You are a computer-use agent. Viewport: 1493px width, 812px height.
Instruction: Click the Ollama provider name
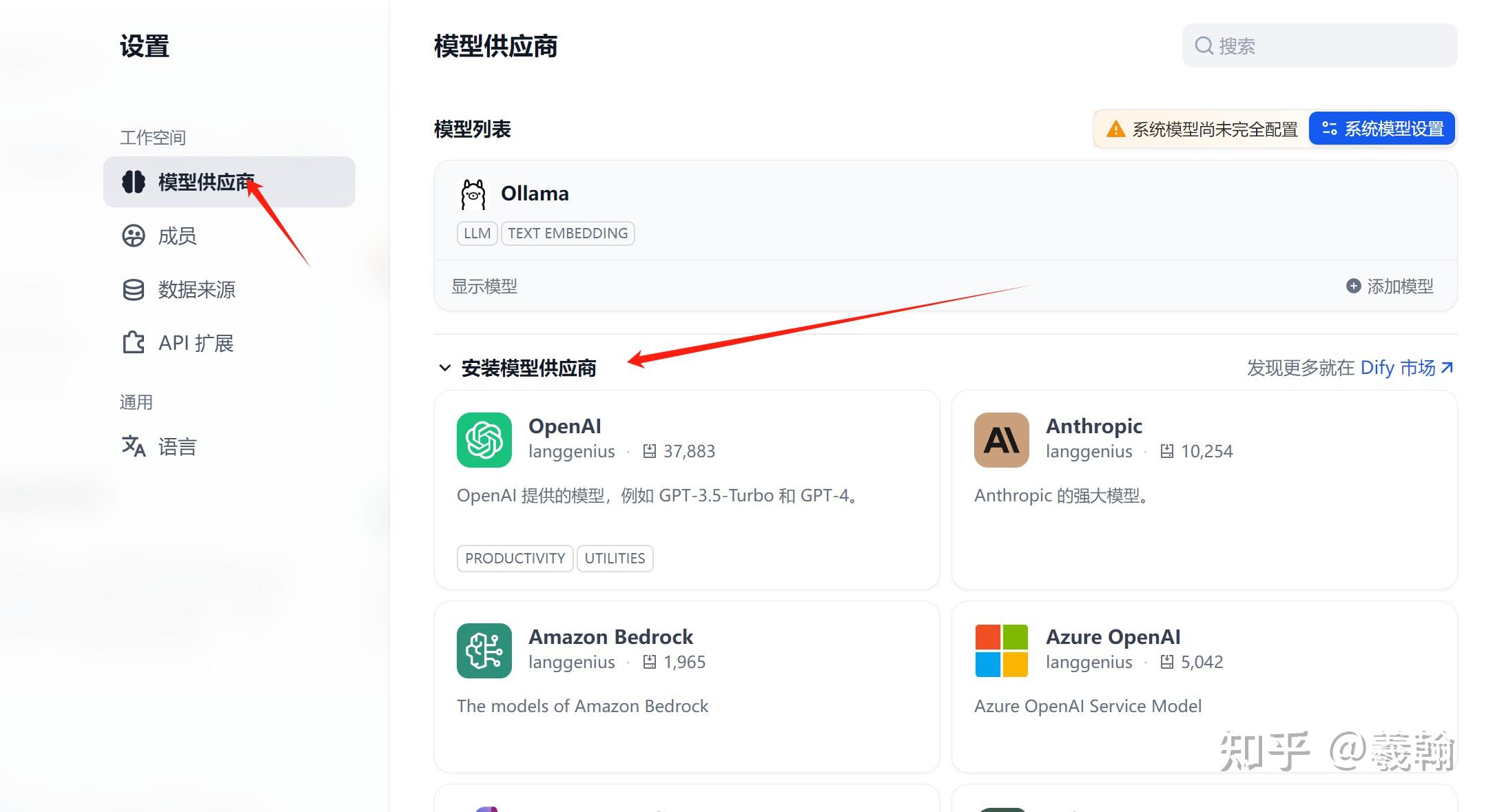pos(535,194)
